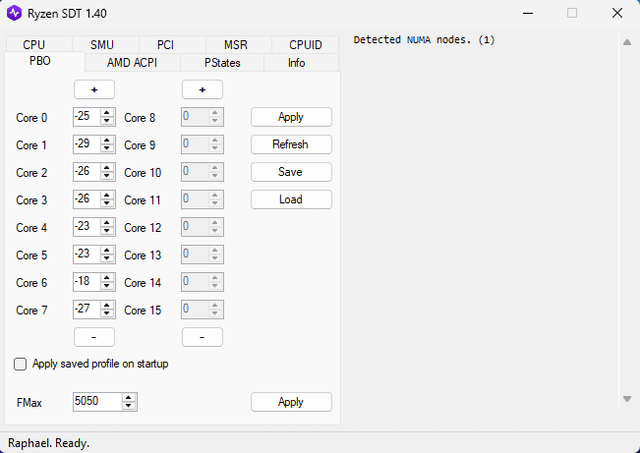Viewport: 640px width, 453px height.
Task: Decrease Core 1 offset with down arrow
Action: [x=107, y=149]
